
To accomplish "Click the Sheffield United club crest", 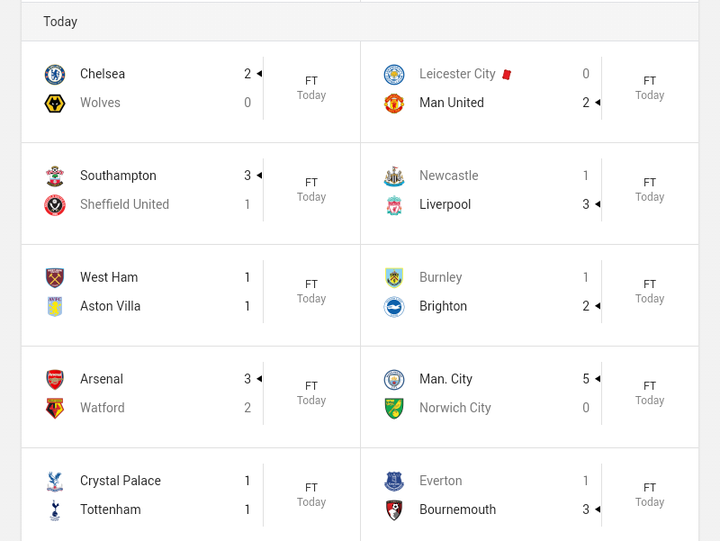I will [x=55, y=205].
